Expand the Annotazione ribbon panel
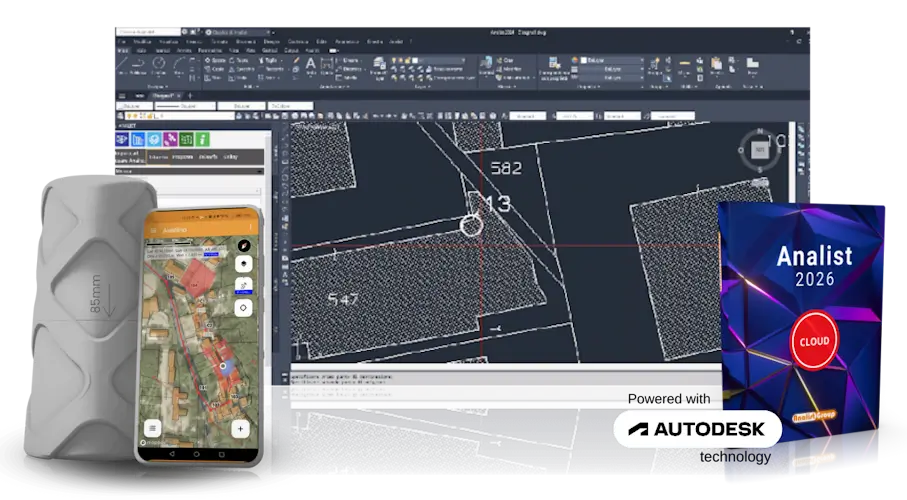Viewport: 907px width, 500px height. [x=334, y=87]
